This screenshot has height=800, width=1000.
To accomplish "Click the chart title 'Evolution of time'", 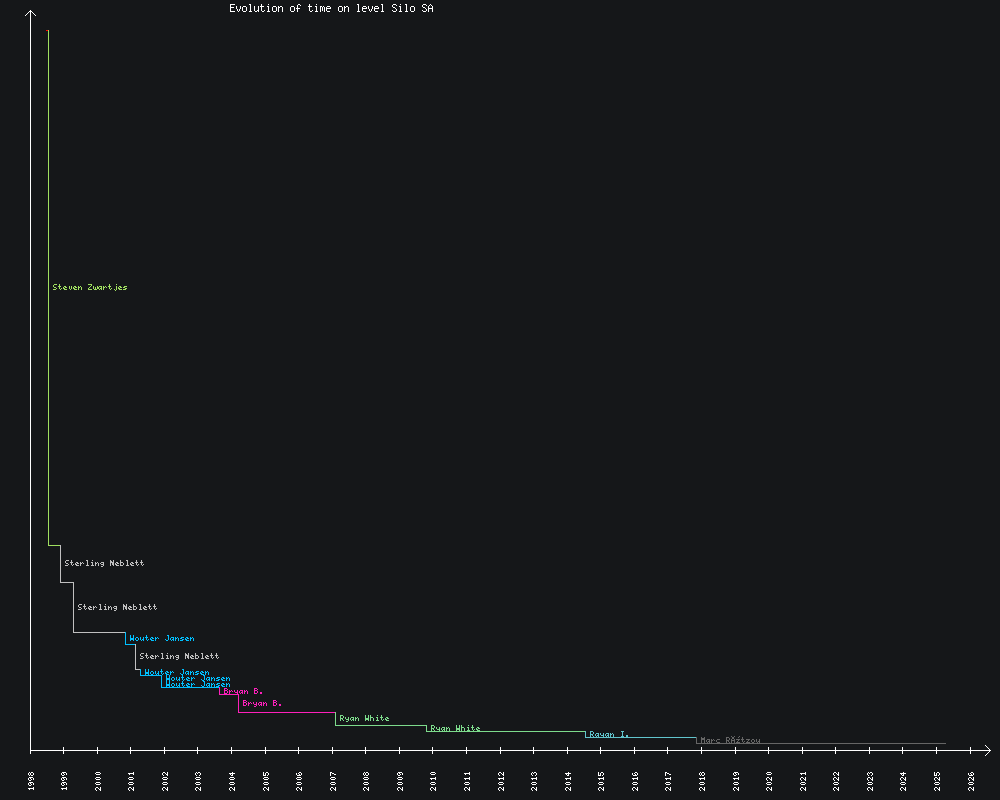I will 331,8.
